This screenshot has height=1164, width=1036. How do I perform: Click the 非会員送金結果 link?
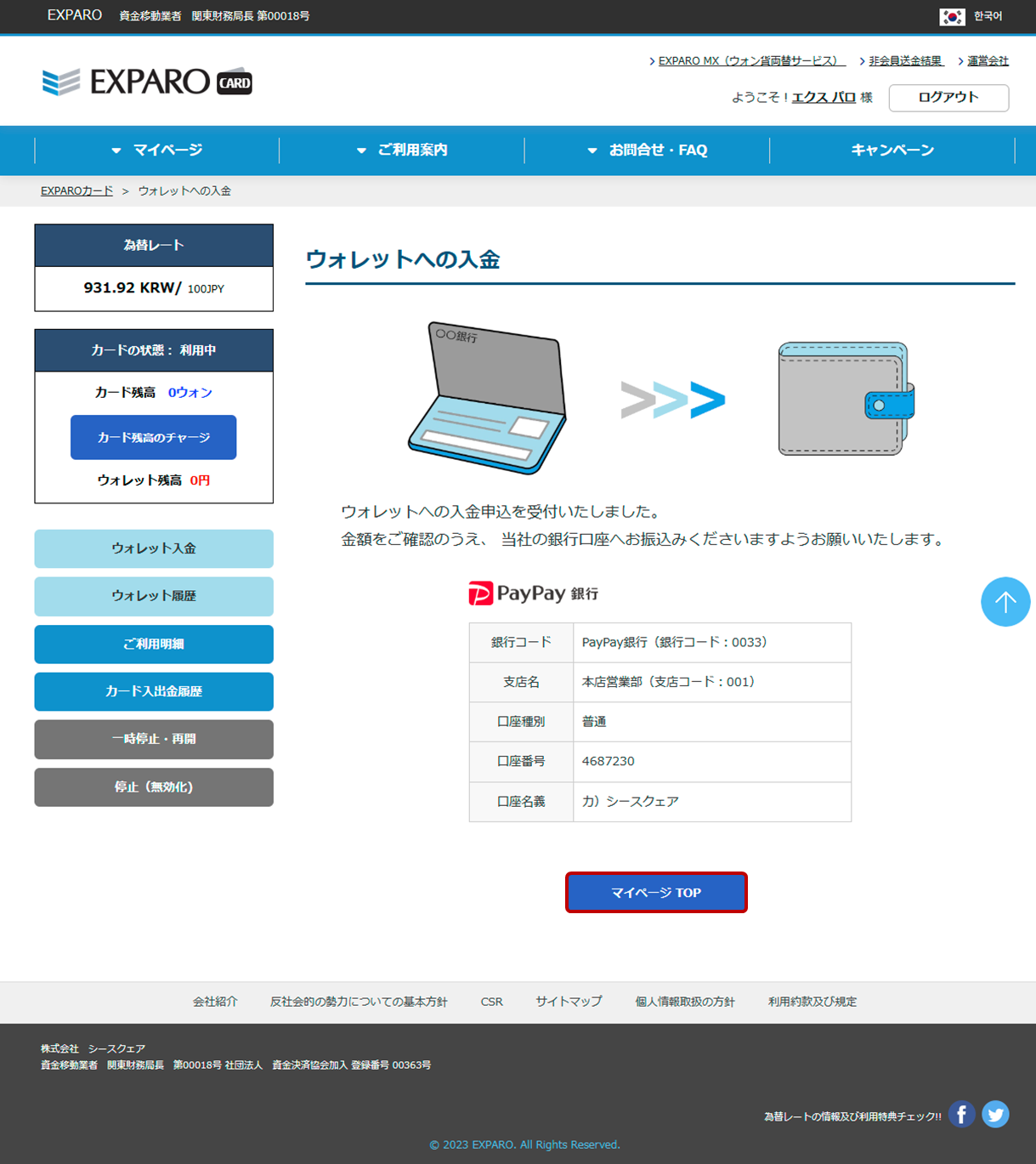(x=905, y=61)
